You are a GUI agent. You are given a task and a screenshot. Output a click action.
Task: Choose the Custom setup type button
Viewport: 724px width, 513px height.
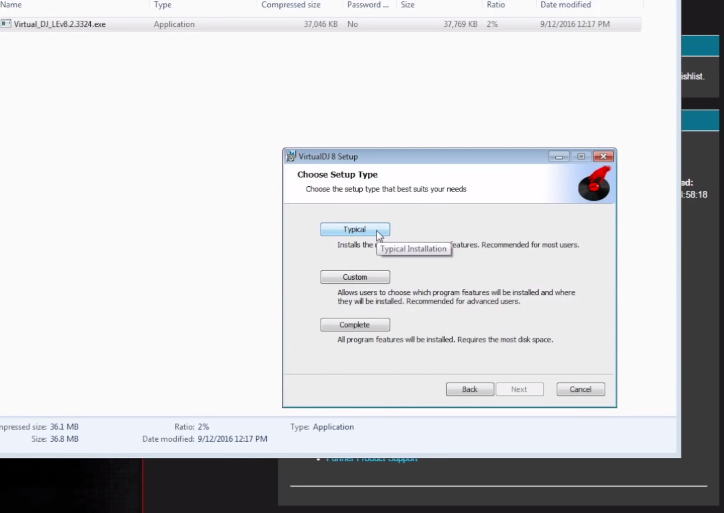pyautogui.click(x=355, y=277)
